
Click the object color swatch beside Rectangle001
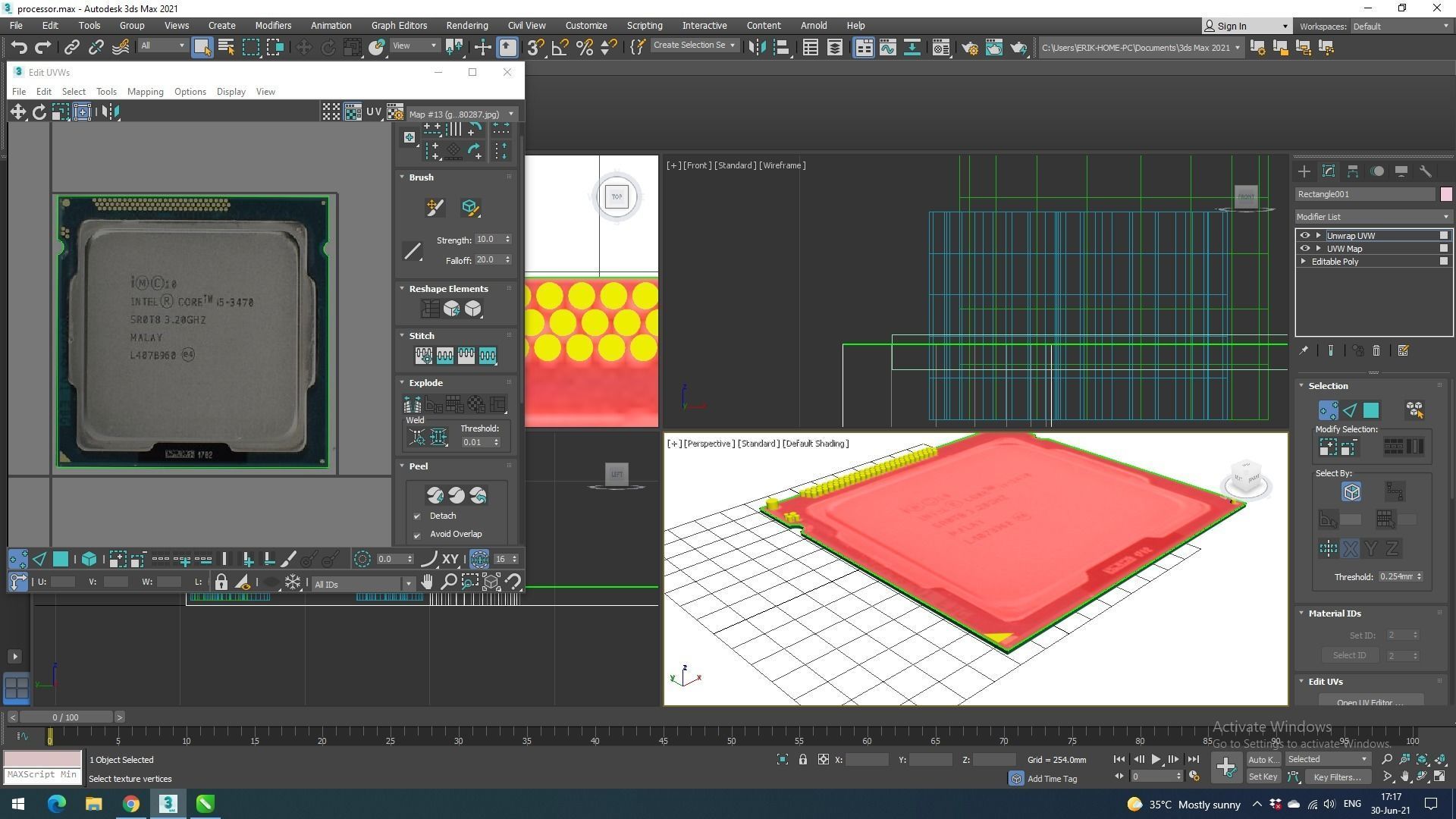(x=1446, y=195)
